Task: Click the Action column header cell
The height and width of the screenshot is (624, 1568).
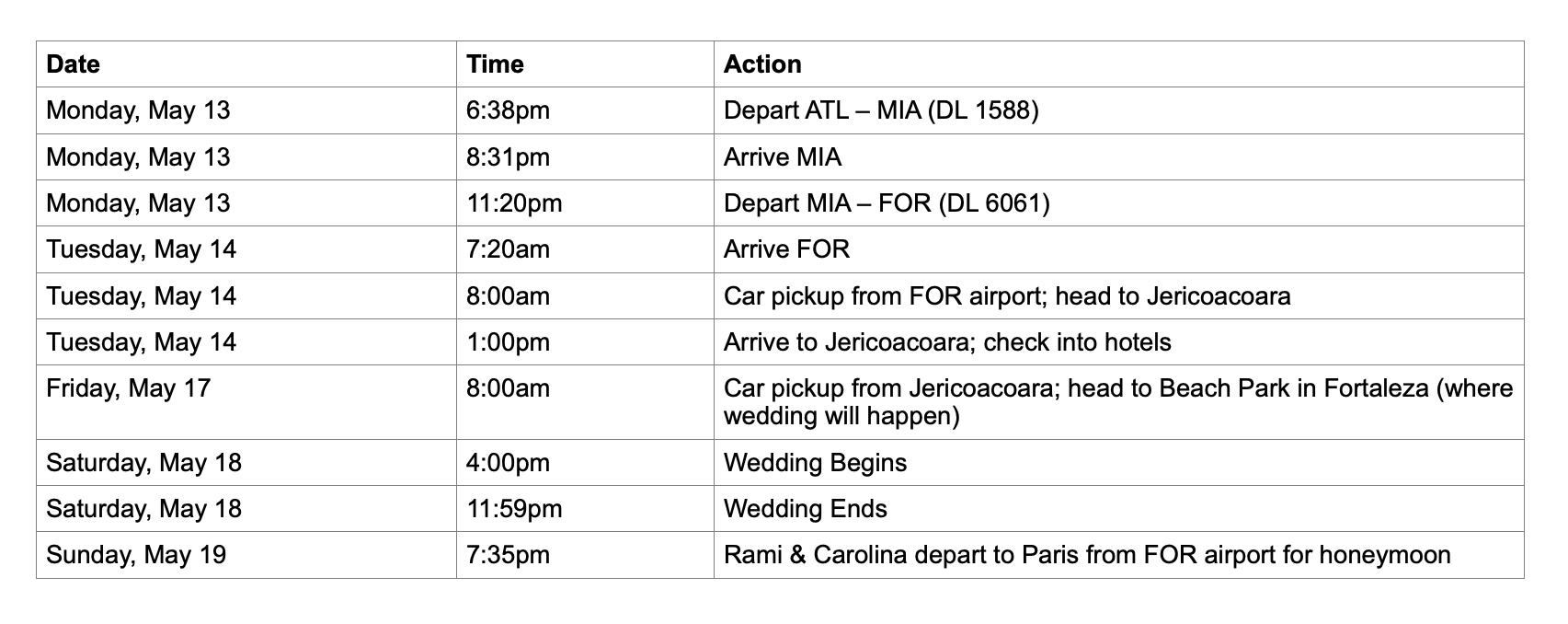Action: click(1118, 64)
